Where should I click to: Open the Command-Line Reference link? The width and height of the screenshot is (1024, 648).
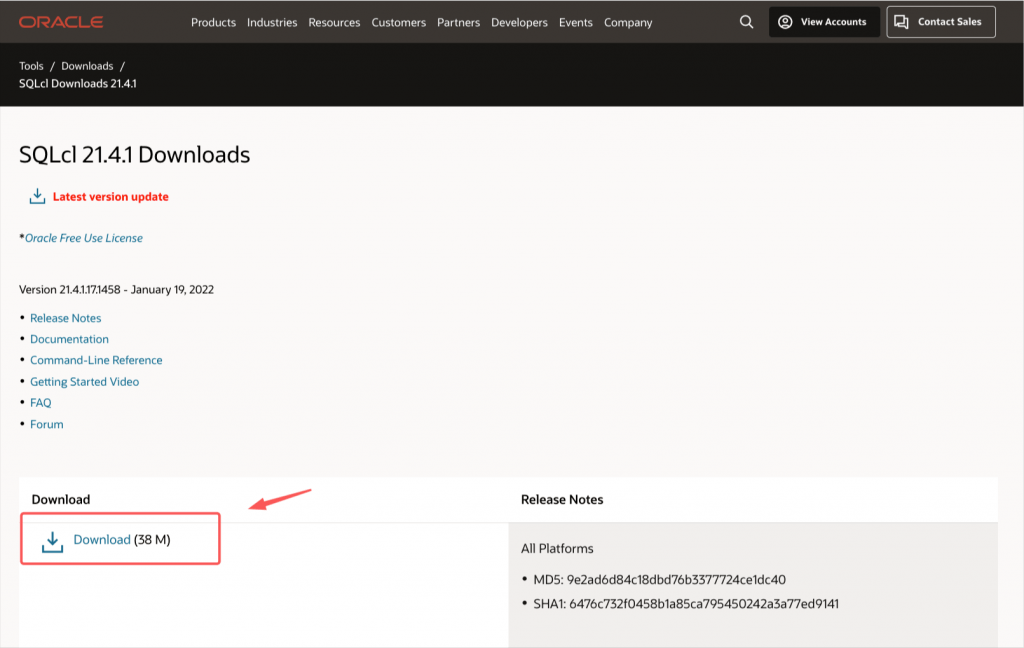[x=96, y=360]
